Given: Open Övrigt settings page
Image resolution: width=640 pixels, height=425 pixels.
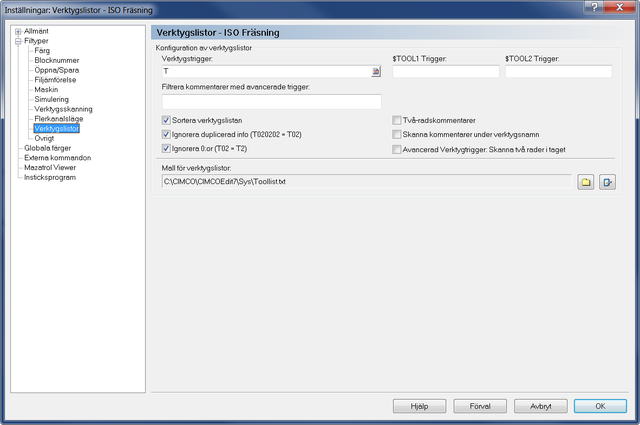Looking at the screenshot, I should [x=44, y=138].
